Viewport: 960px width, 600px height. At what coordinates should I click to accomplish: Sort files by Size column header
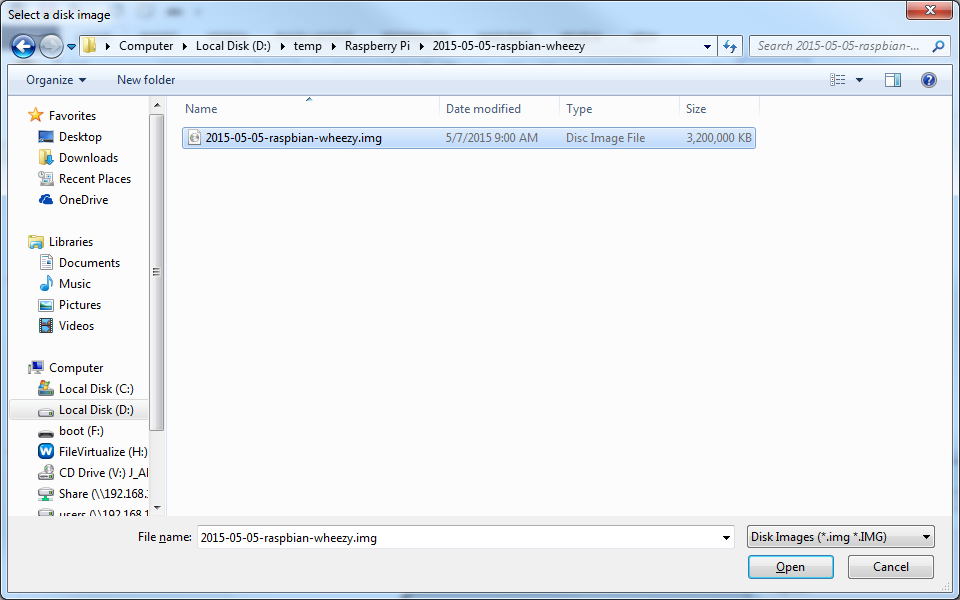[696, 109]
